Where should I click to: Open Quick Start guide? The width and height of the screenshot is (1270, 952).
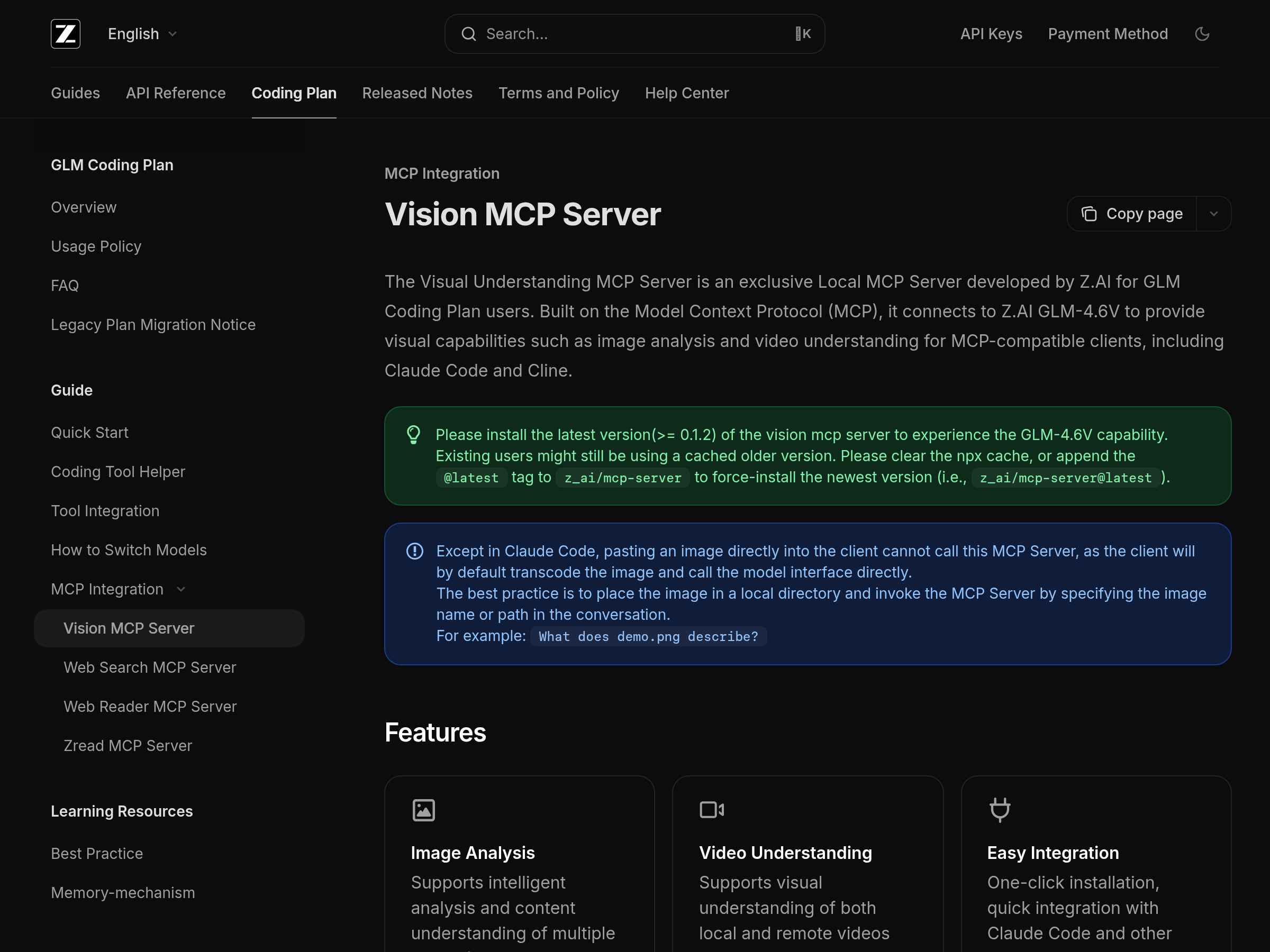tap(89, 433)
